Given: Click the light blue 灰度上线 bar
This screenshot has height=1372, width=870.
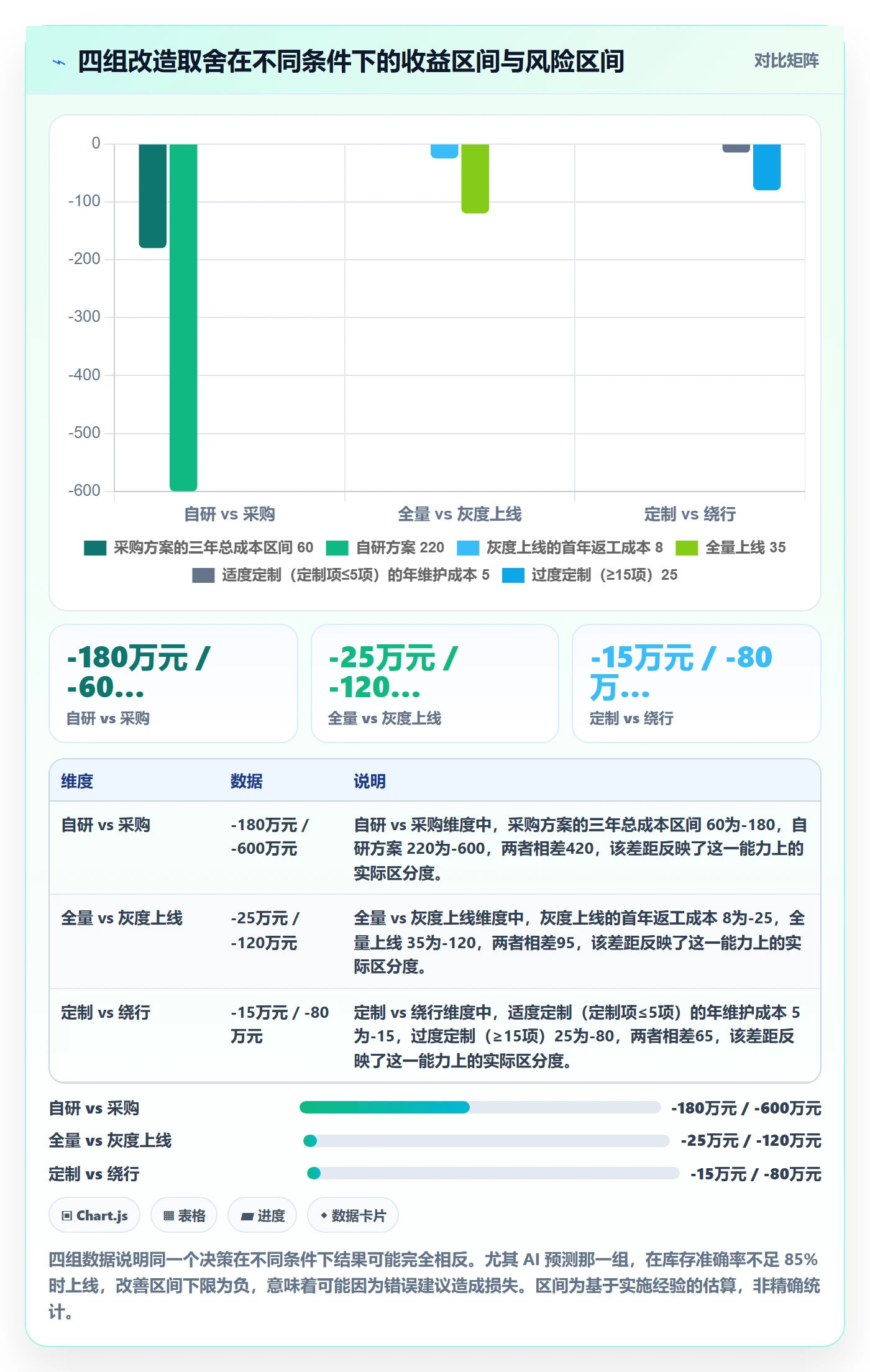Looking at the screenshot, I should [x=444, y=151].
